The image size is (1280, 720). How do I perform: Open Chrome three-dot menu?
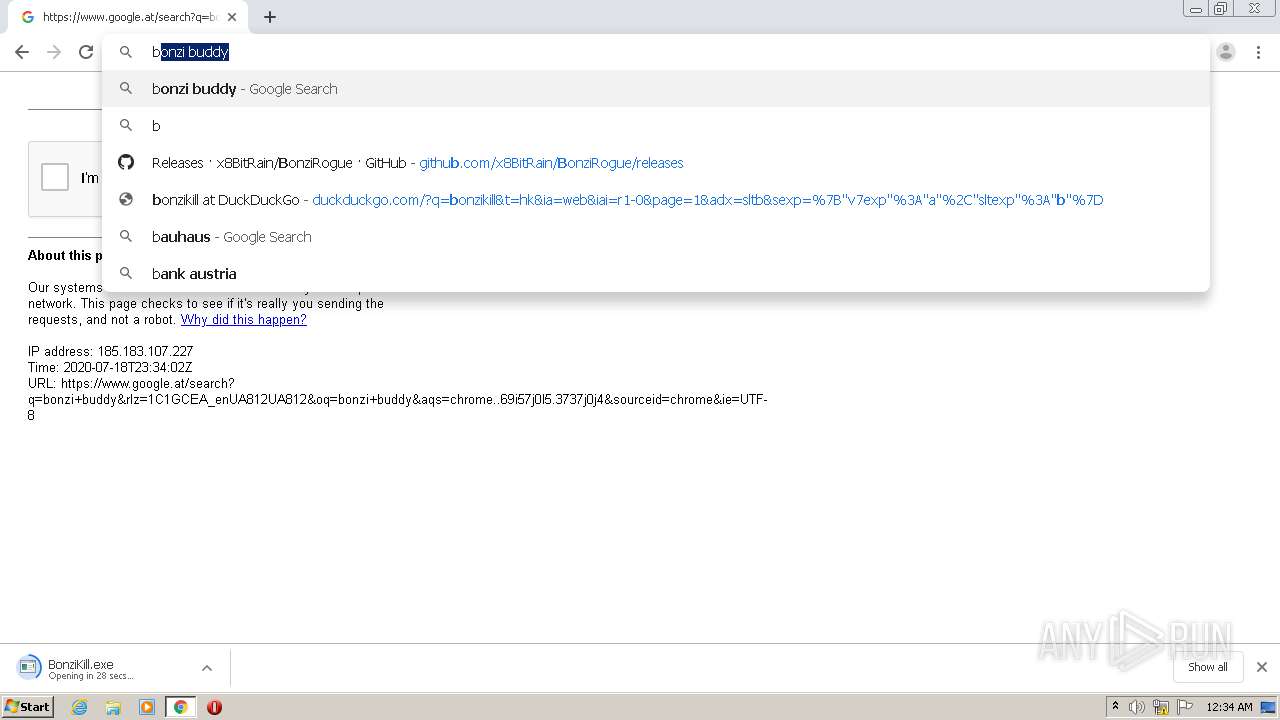pyautogui.click(x=1258, y=52)
